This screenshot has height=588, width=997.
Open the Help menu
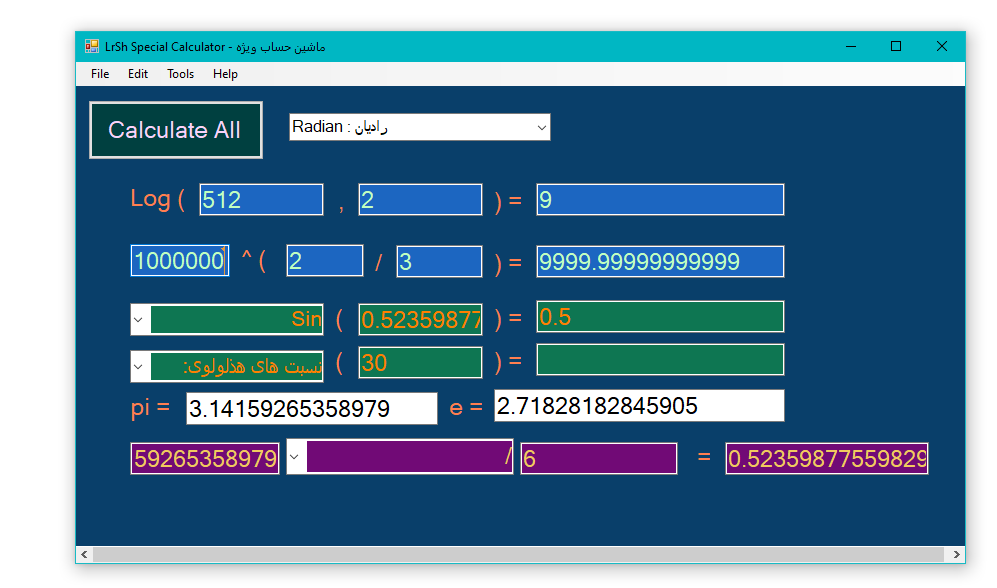(225, 74)
